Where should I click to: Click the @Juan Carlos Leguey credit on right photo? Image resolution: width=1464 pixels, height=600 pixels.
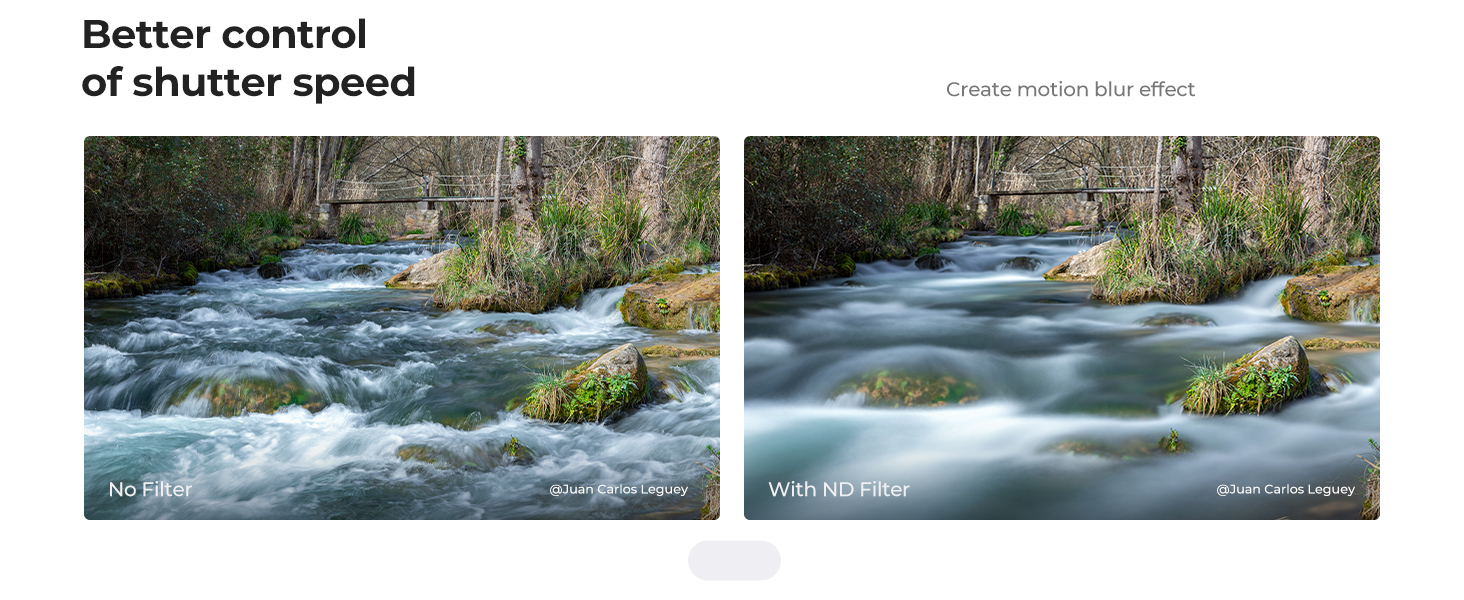1285,490
